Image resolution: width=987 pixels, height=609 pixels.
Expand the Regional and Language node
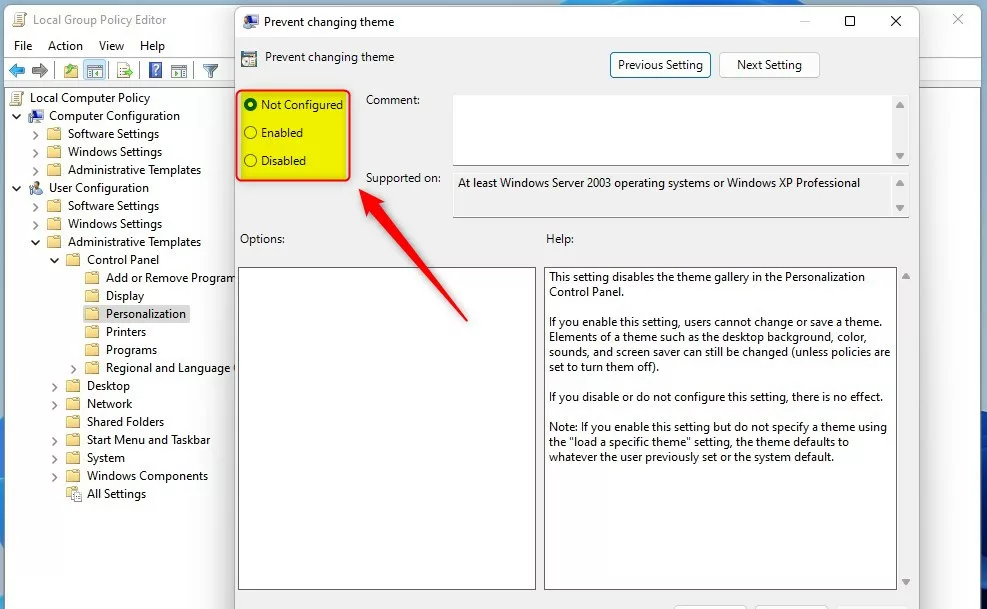74,368
